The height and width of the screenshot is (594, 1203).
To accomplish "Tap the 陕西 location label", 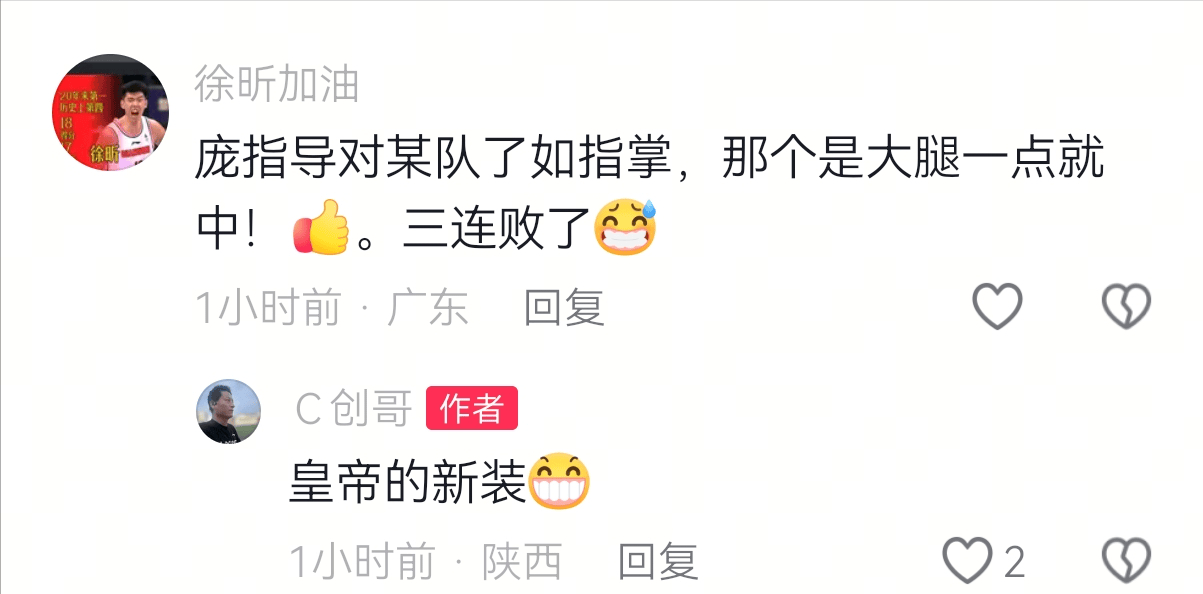I will click(522, 561).
